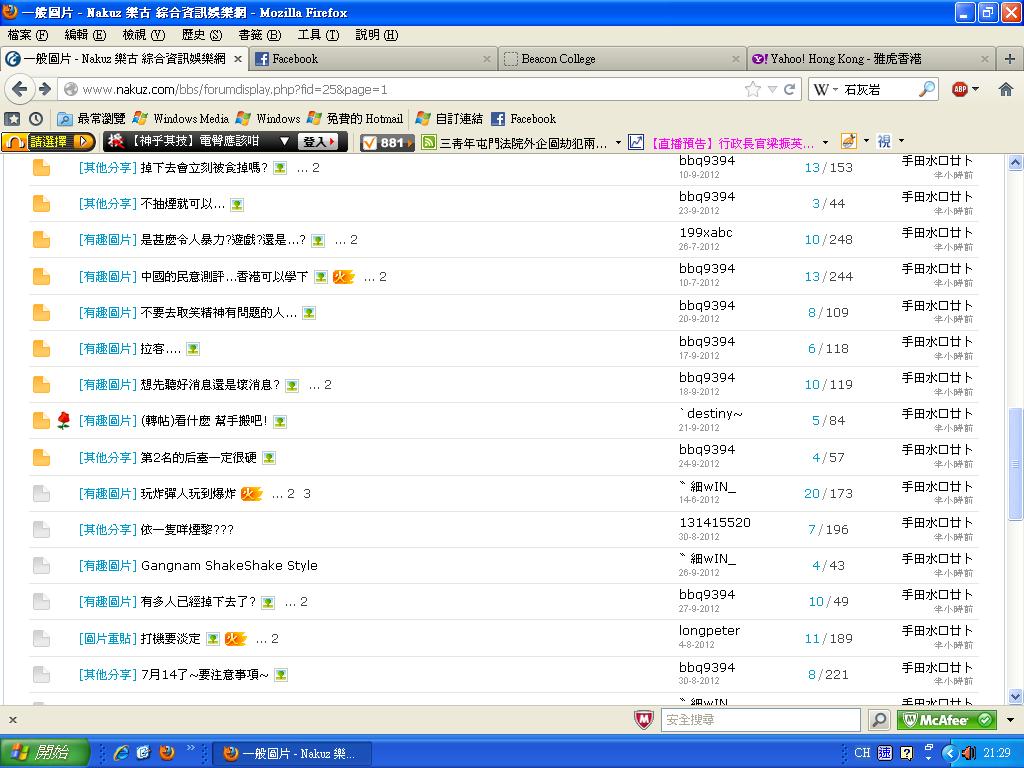Open the 說明 (H) menu
Viewport: 1024px width, 768px height.
point(376,35)
